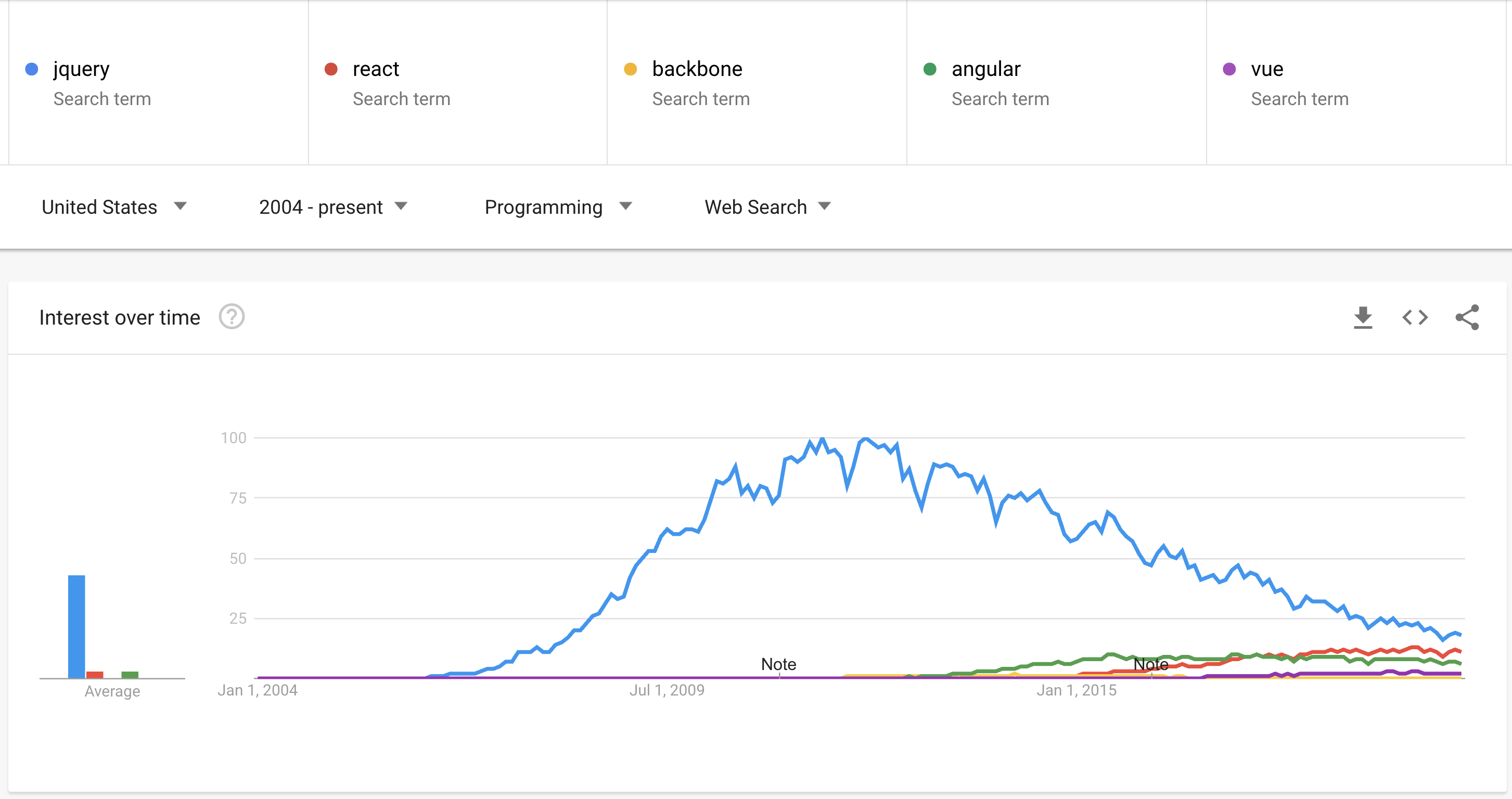Share the Interest over time chart
This screenshot has height=799, width=1512.
1467,317
